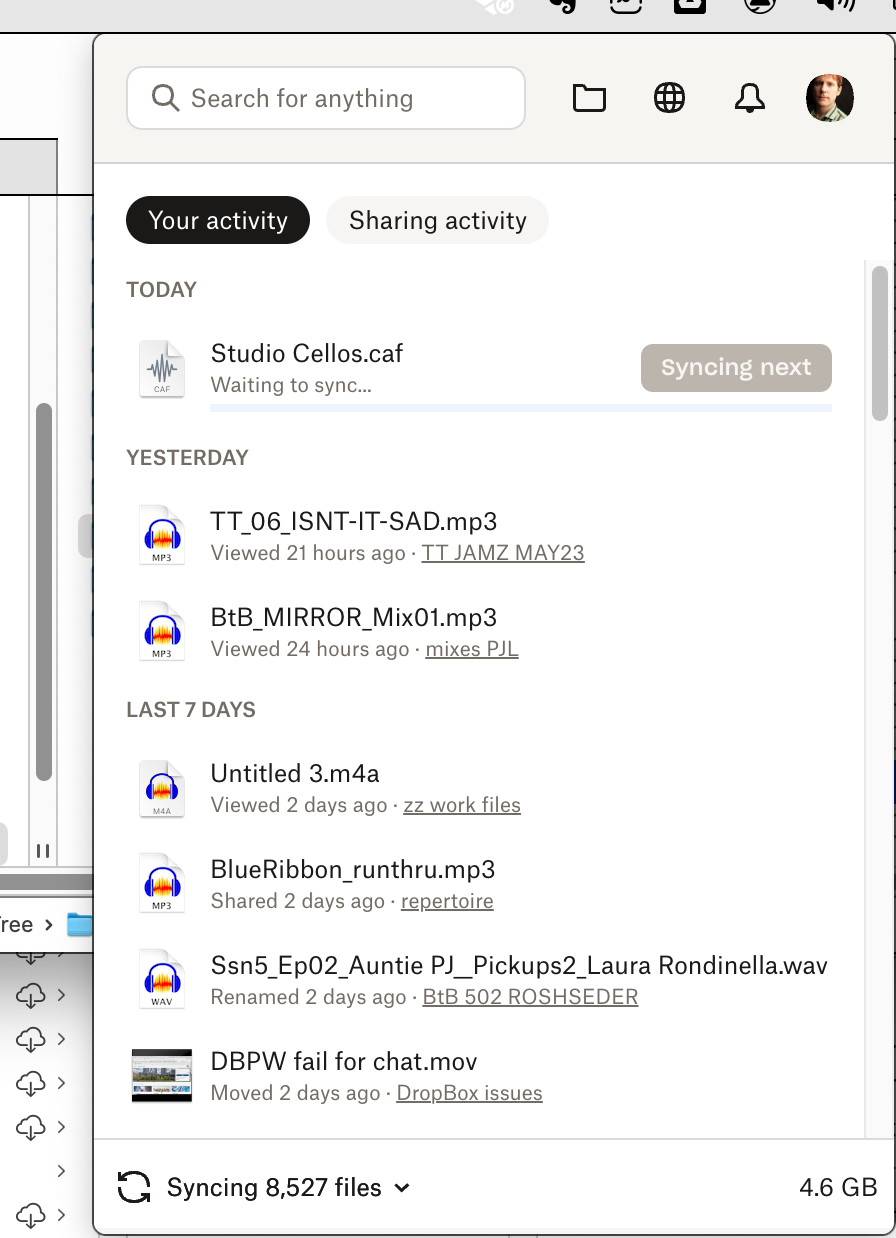Click the Studio Cellos.caf CAF file icon
The image size is (896, 1238).
pos(161,367)
